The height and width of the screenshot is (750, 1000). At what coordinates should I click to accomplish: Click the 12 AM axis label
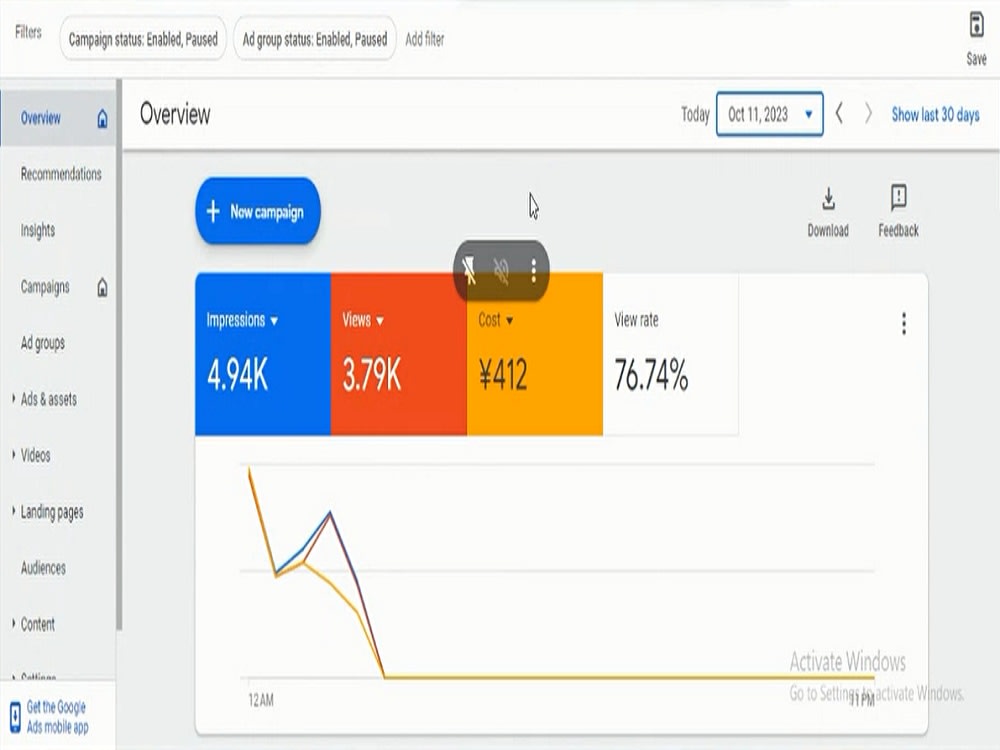(261, 700)
